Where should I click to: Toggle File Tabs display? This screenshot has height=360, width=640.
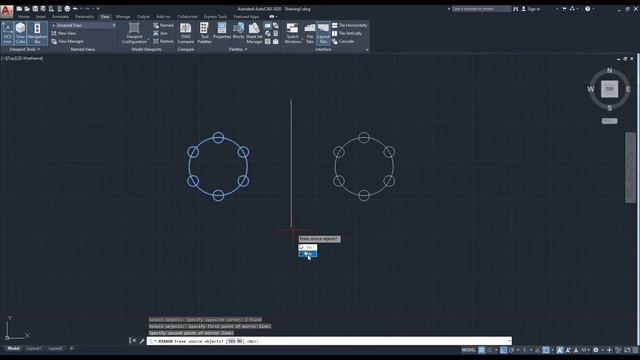point(310,33)
